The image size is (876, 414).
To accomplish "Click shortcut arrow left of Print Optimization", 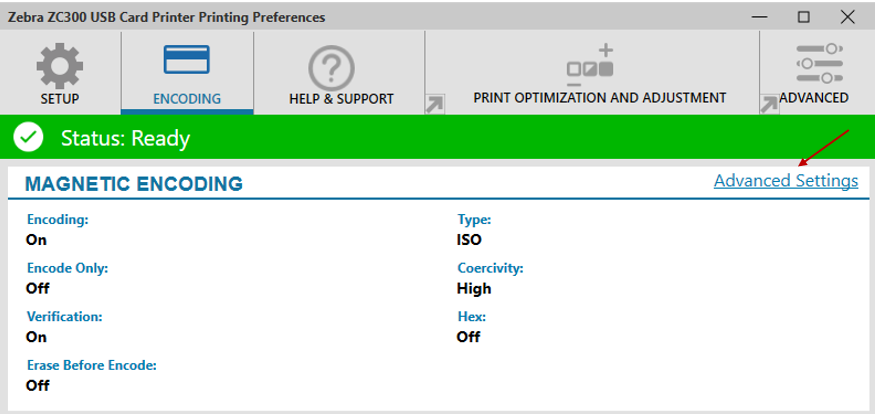I will [435, 104].
